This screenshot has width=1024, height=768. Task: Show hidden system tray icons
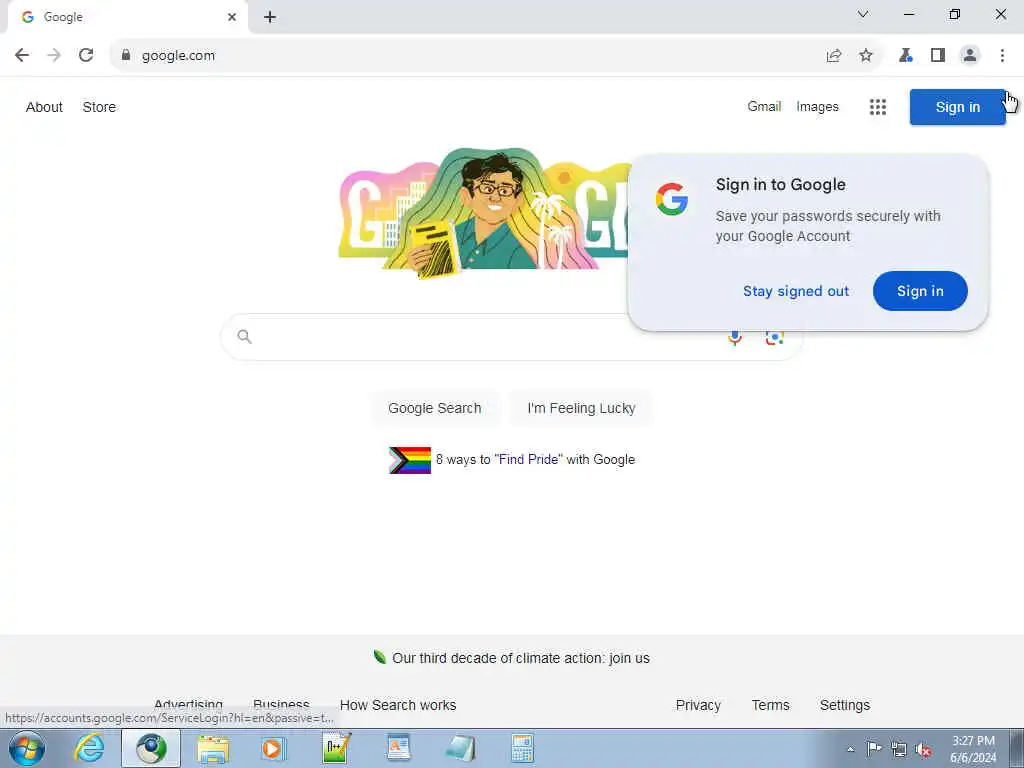click(850, 749)
